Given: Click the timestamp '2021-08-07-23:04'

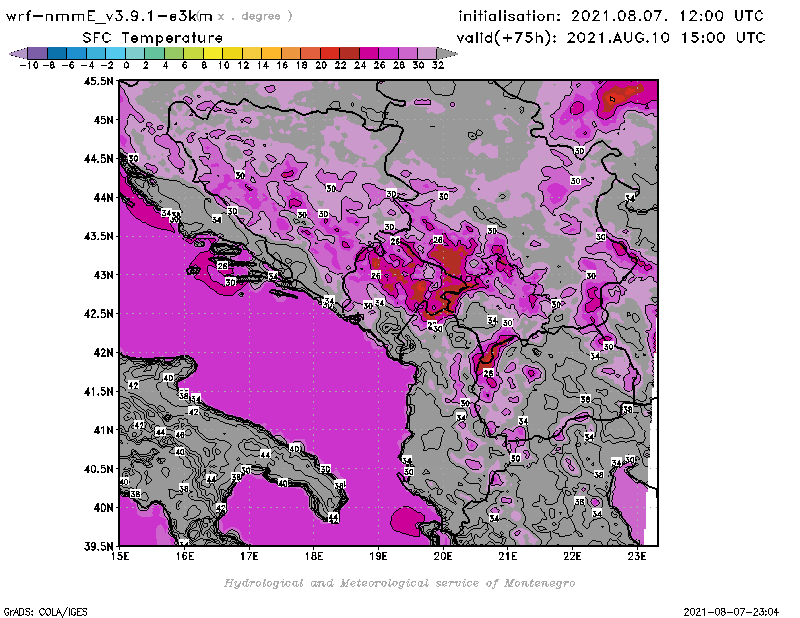Looking at the screenshot, I should click(731, 612).
